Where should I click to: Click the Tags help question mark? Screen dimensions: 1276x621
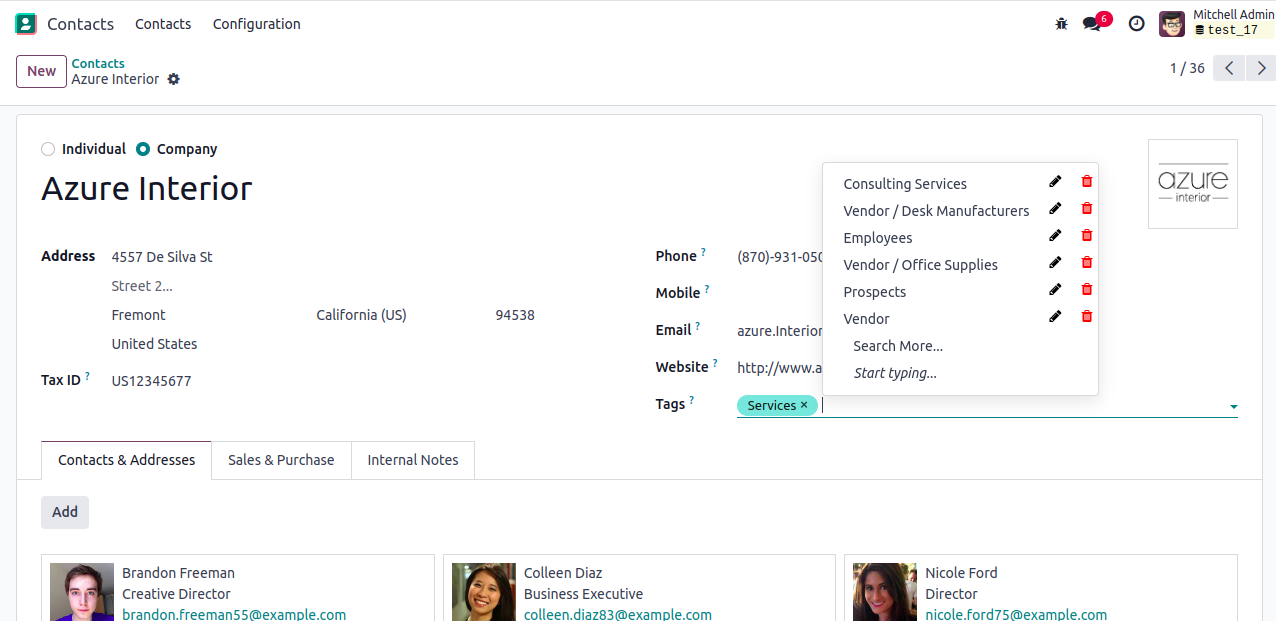click(x=692, y=400)
